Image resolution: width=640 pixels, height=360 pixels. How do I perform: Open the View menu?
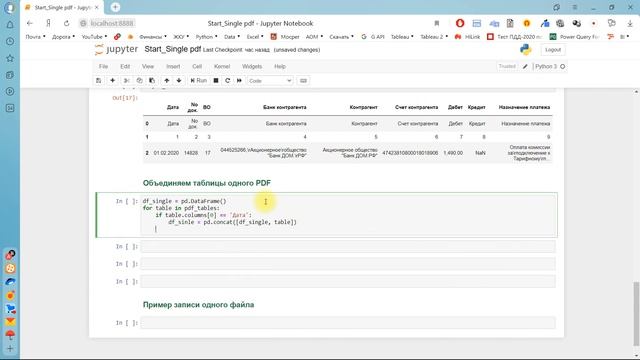(148, 66)
